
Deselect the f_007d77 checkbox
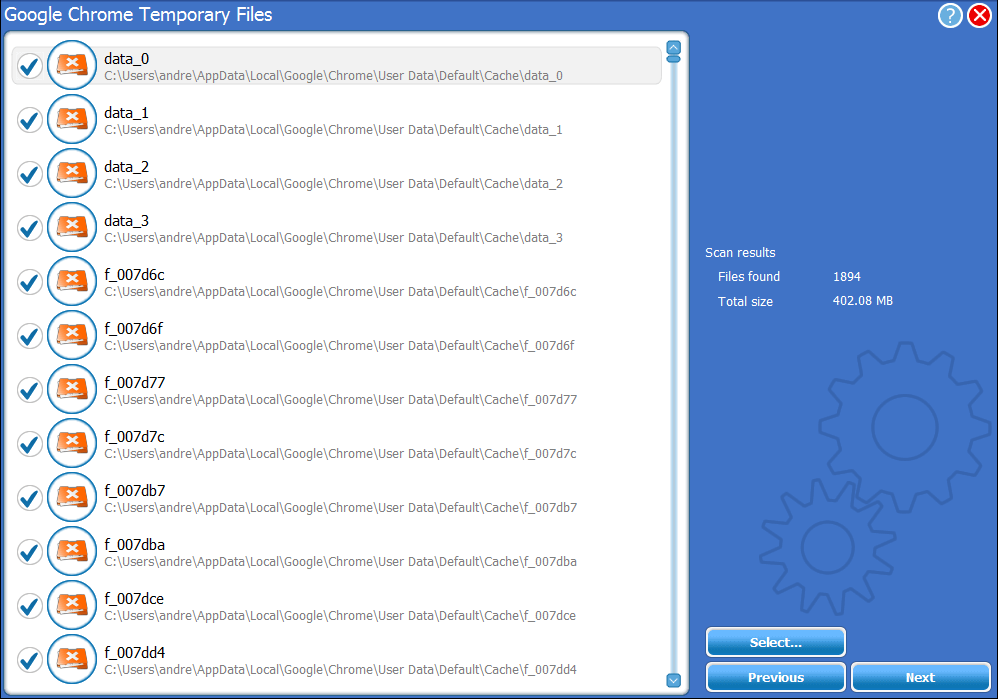point(29,390)
